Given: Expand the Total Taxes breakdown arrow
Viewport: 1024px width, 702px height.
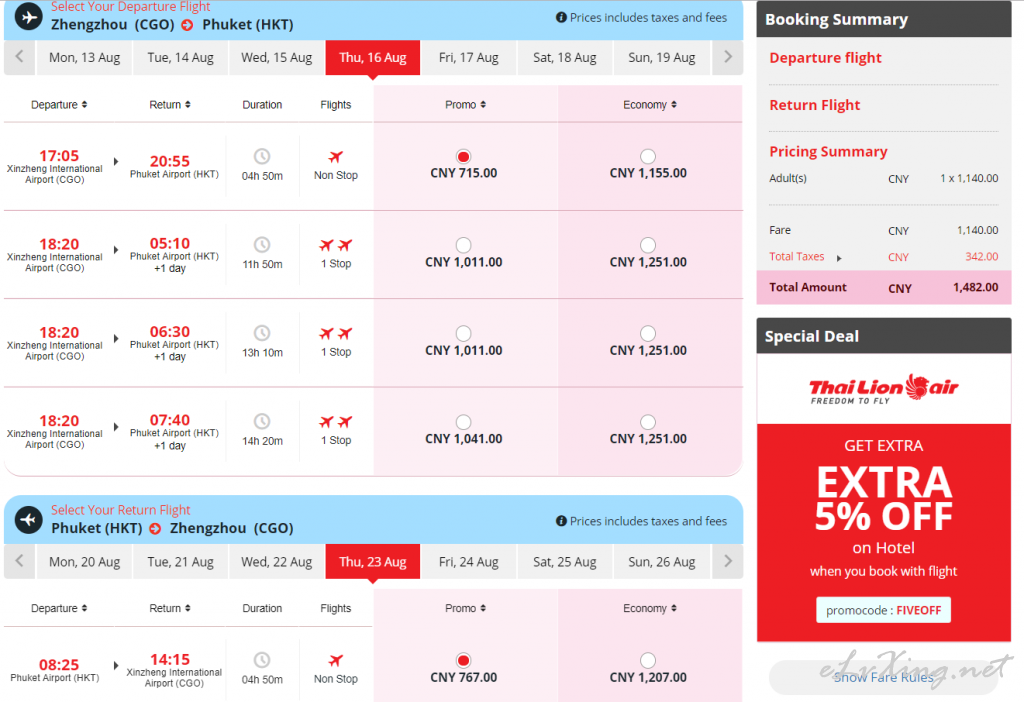Looking at the screenshot, I should pyautogui.click(x=839, y=258).
